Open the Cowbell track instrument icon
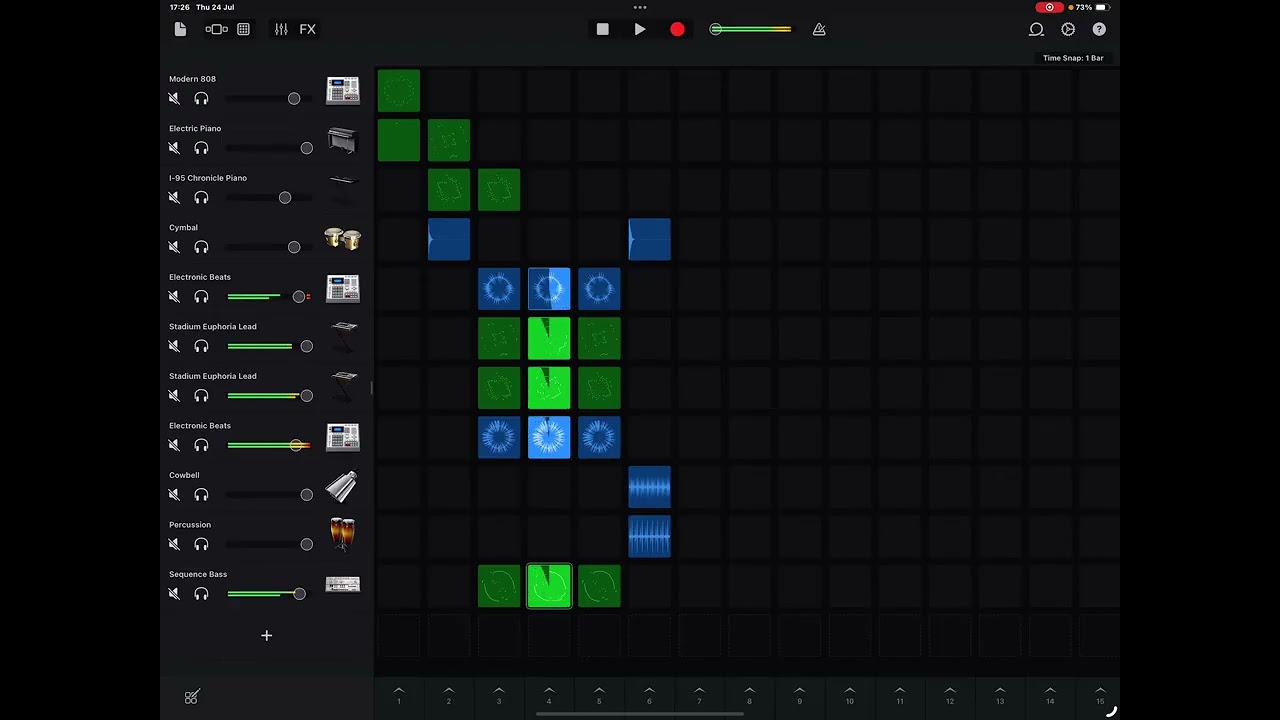 [342, 486]
